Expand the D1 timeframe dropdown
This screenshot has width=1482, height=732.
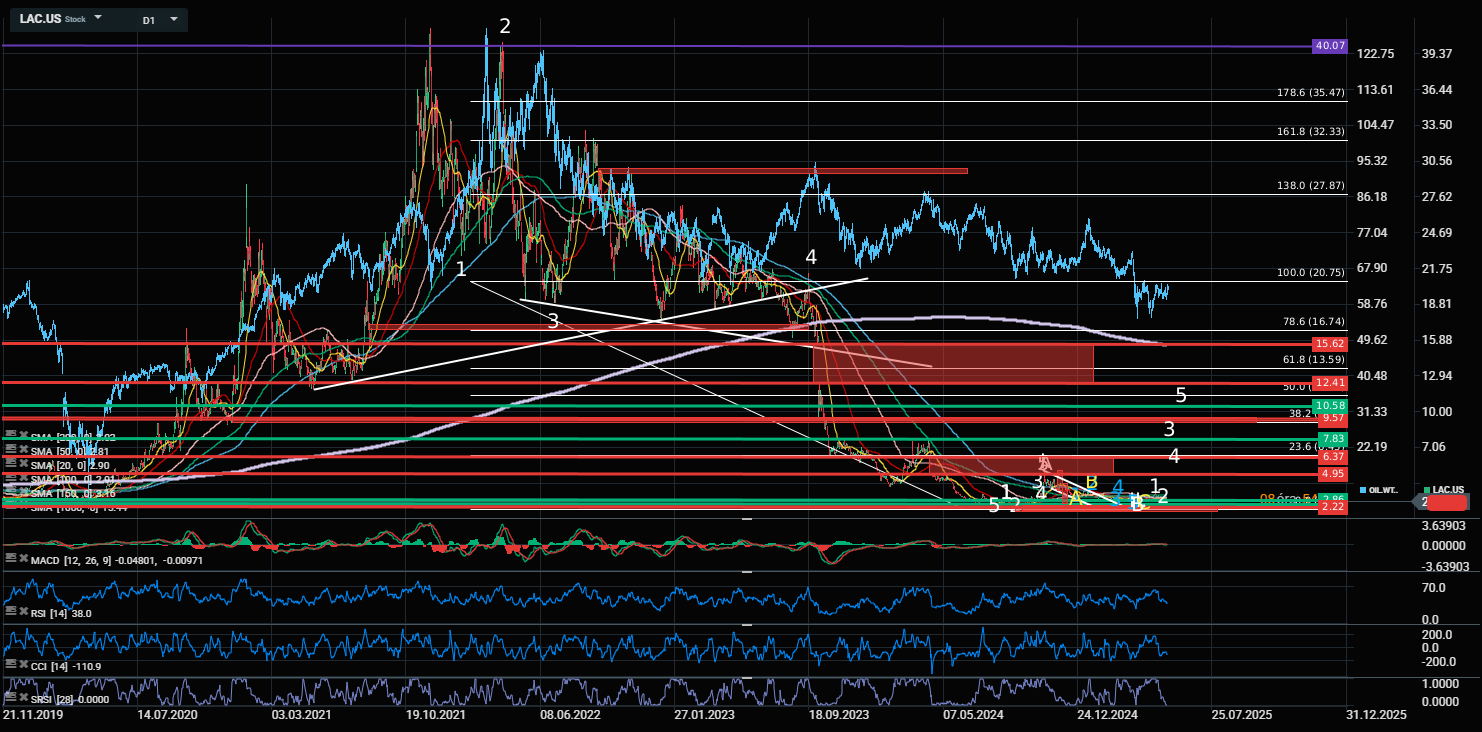(174, 19)
